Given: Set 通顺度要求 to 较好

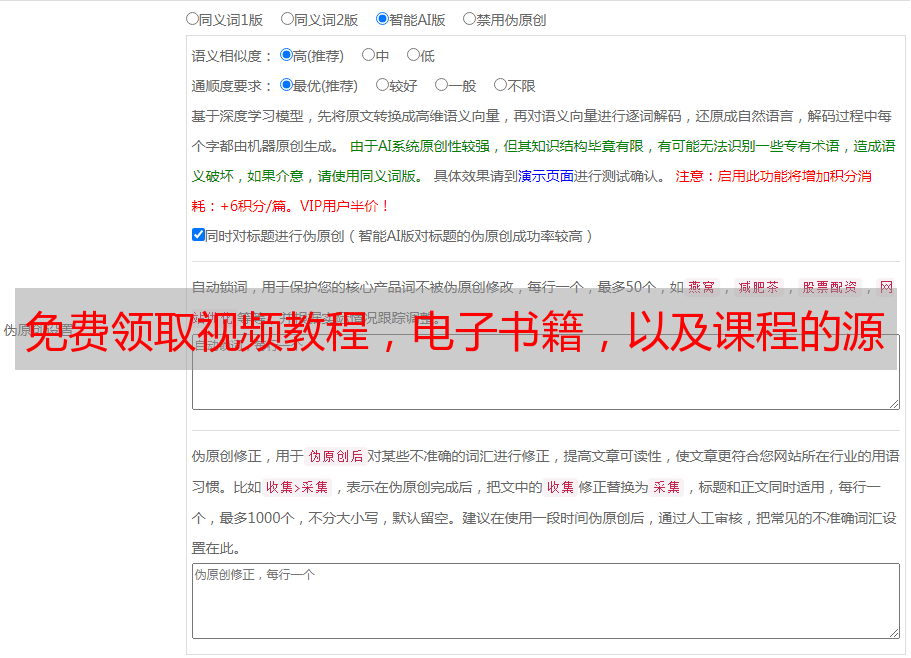Looking at the screenshot, I should pyautogui.click(x=382, y=85).
